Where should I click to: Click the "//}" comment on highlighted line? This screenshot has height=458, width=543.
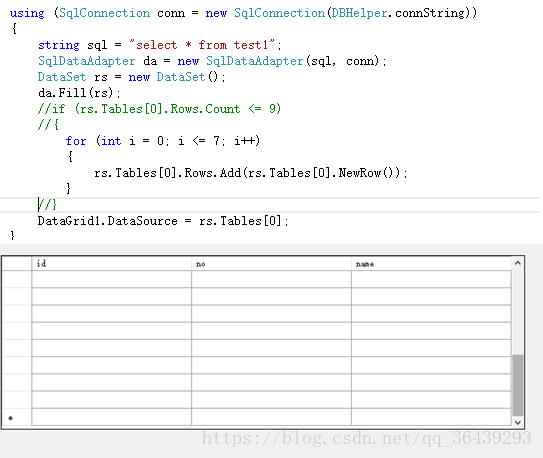pos(47,205)
